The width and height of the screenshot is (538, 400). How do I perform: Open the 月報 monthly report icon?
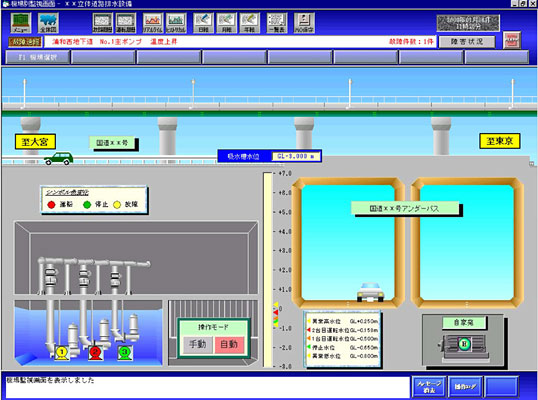[x=226, y=23]
